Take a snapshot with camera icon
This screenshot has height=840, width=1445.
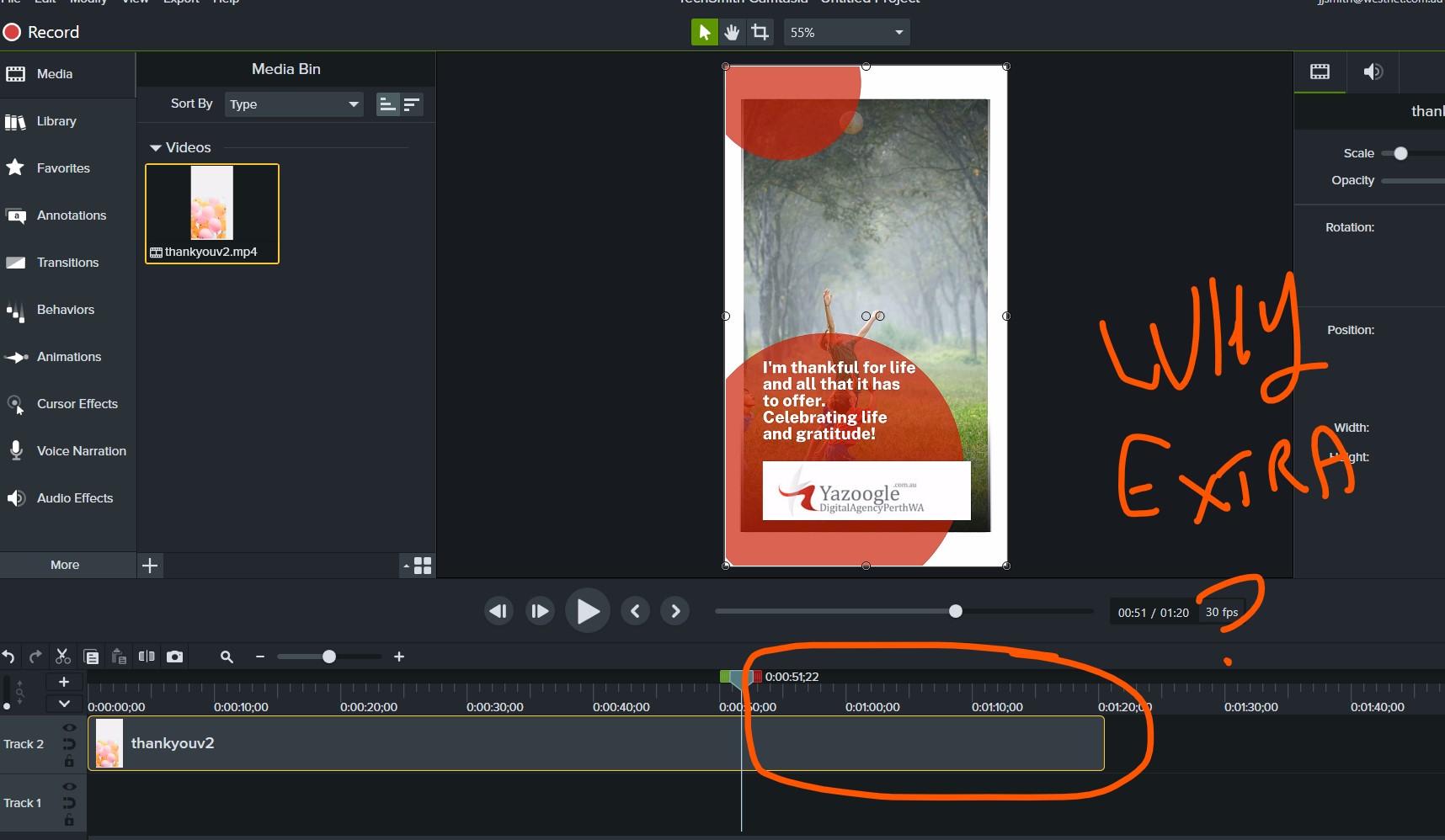(x=174, y=657)
